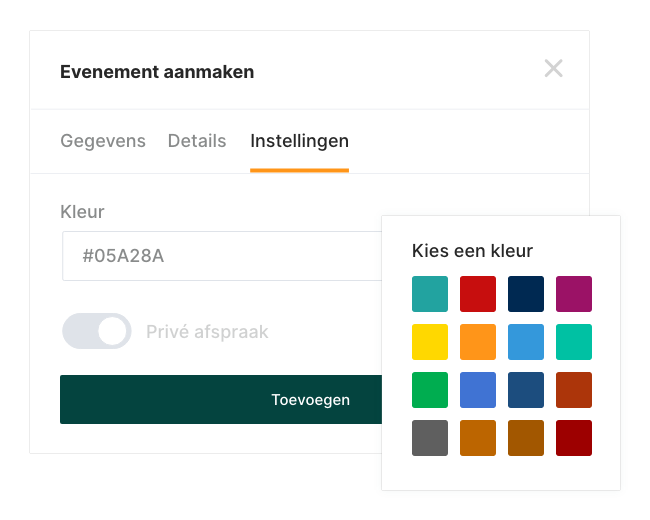Image resolution: width=650 pixels, height=520 pixels.
Task: Click the Kleur hex input field
Action: pos(220,256)
